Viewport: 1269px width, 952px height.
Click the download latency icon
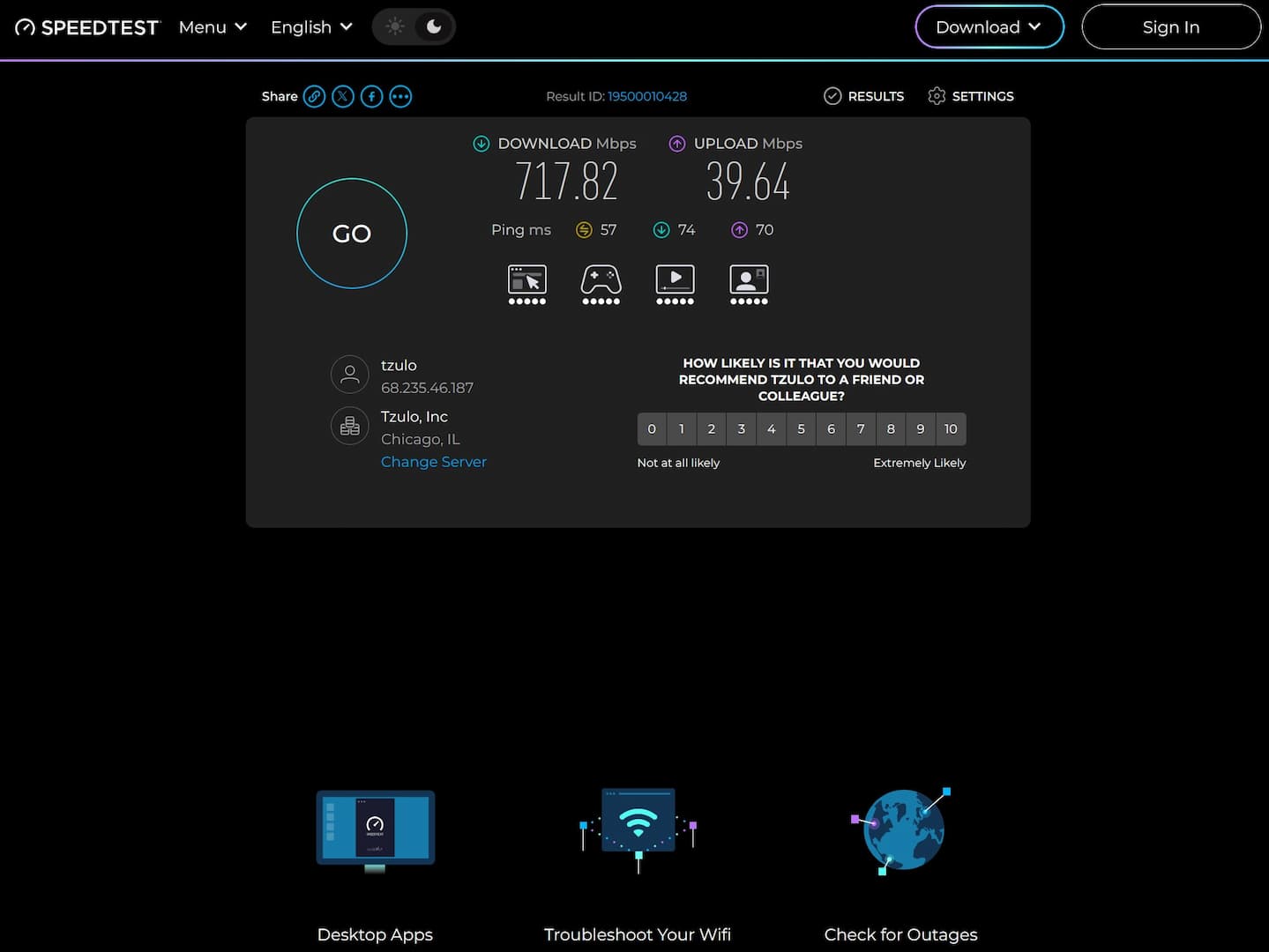(x=661, y=230)
